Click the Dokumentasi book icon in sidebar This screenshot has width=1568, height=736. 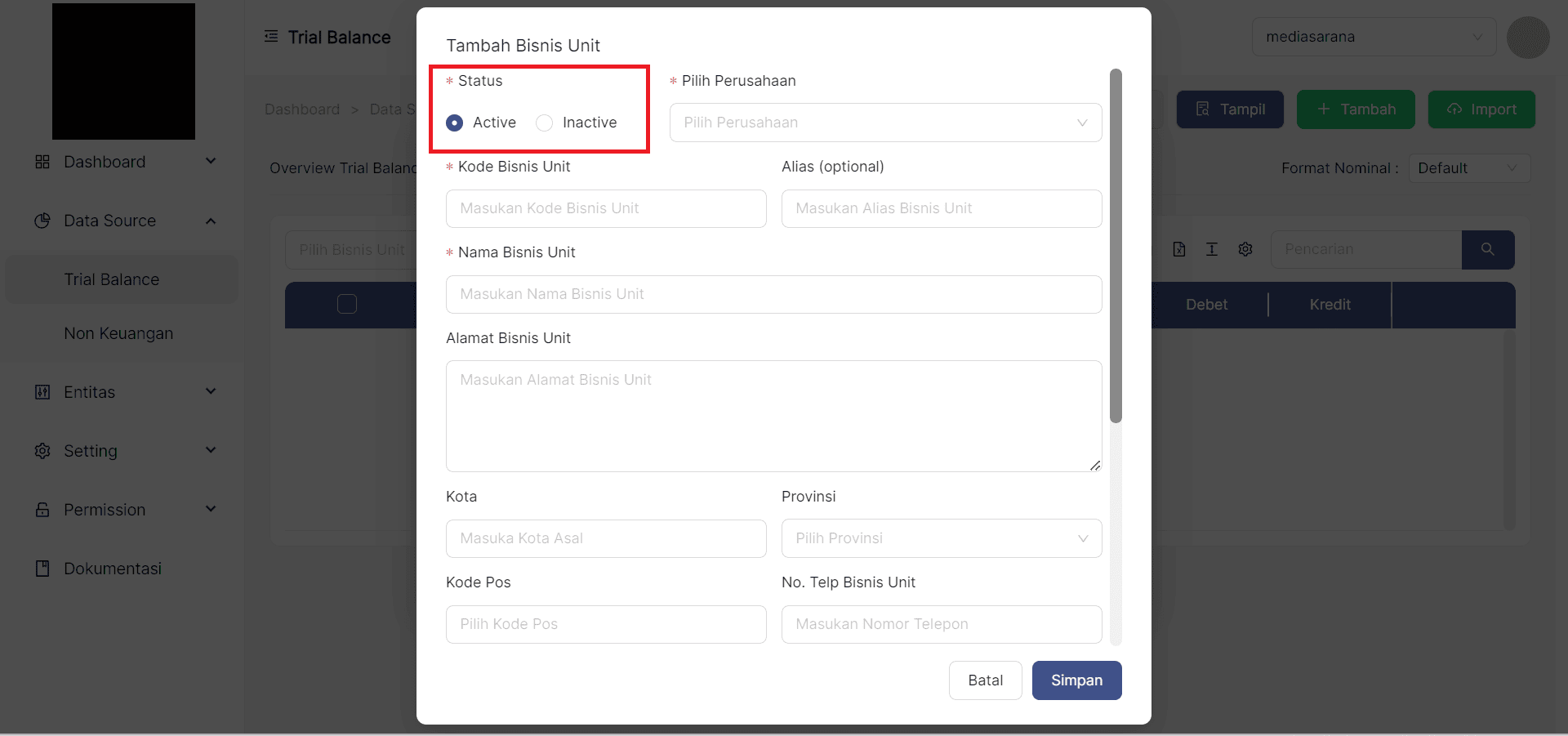tap(42, 569)
